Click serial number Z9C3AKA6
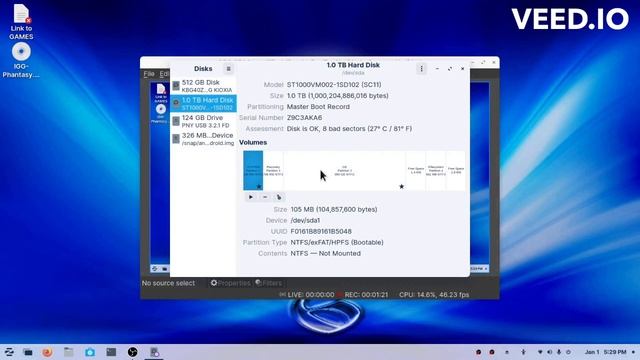This screenshot has width=640, height=360. pos(304,118)
